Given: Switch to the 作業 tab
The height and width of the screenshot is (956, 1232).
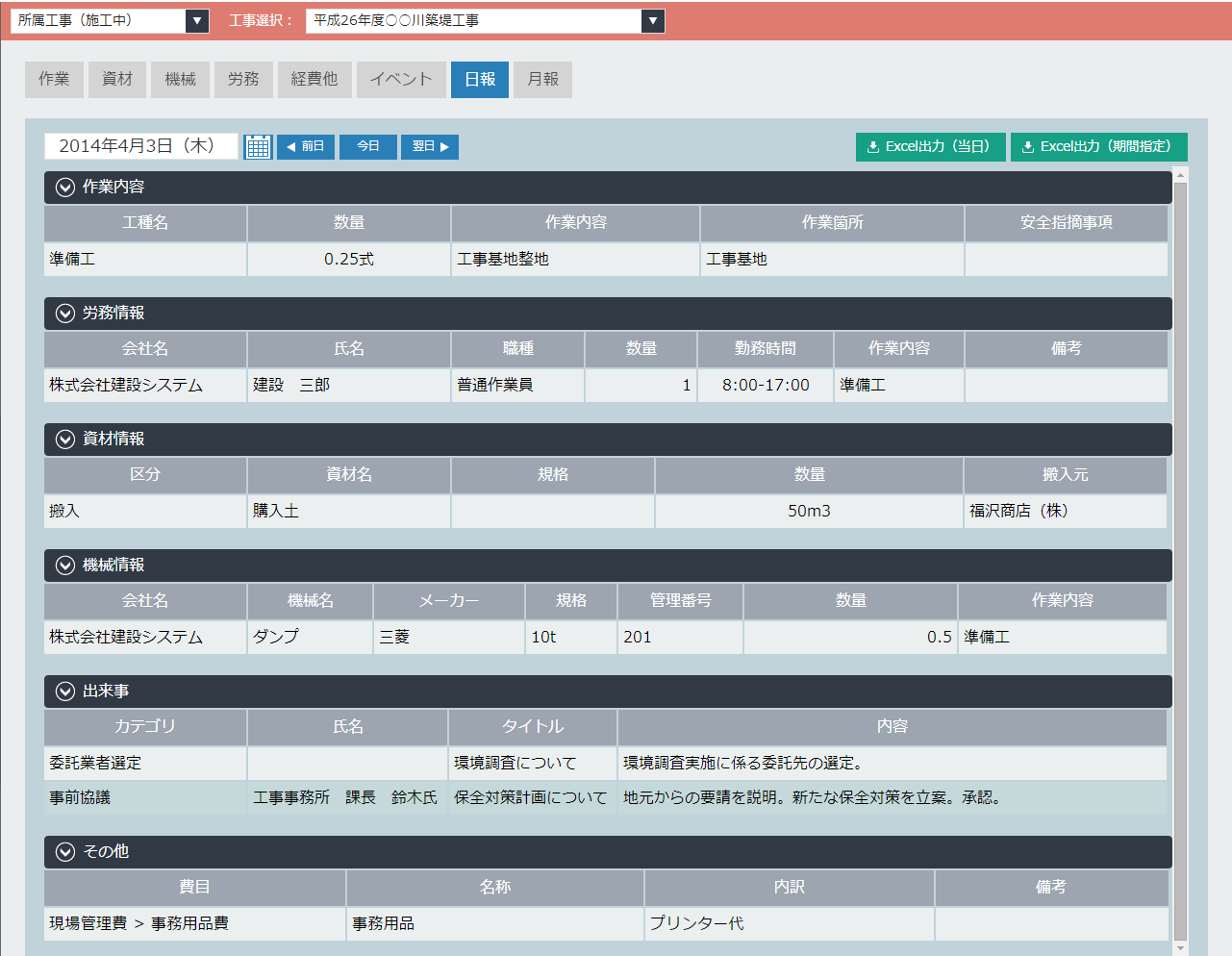Looking at the screenshot, I should pyautogui.click(x=54, y=80).
